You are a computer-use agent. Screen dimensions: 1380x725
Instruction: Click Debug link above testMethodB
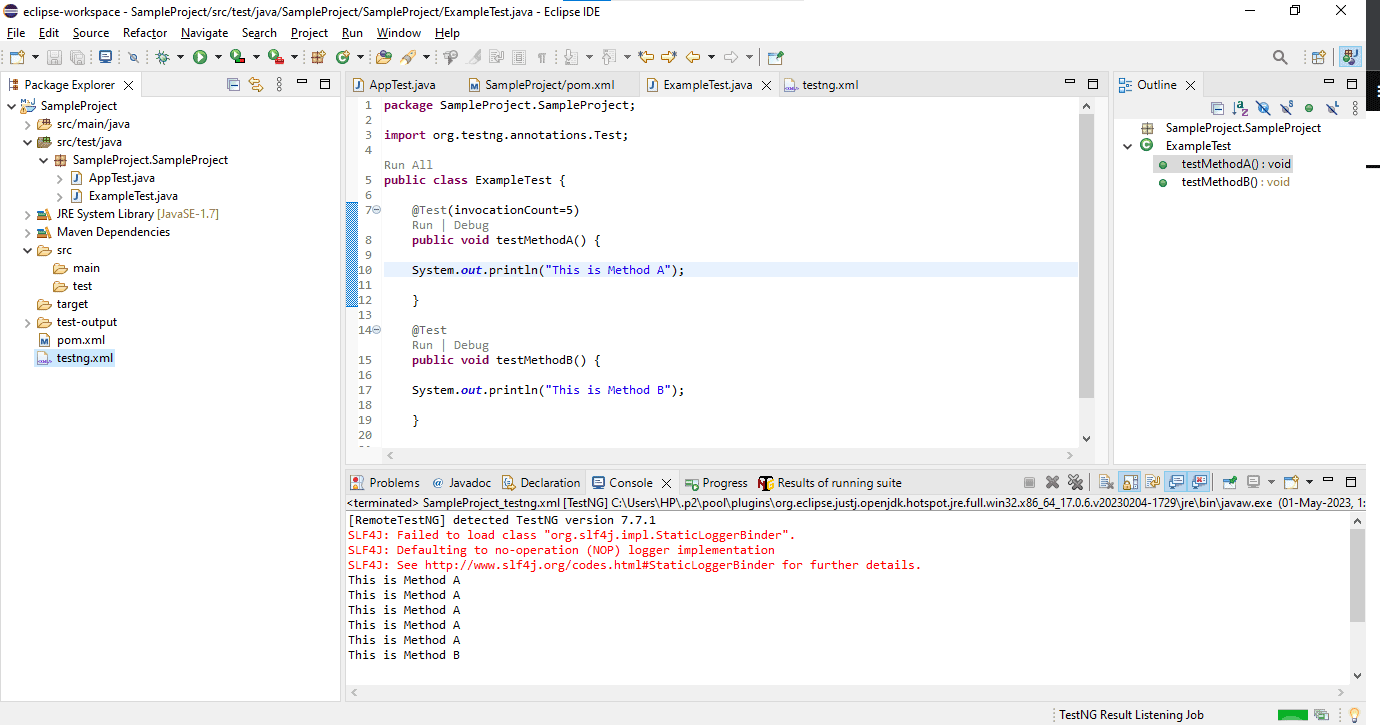(x=471, y=345)
